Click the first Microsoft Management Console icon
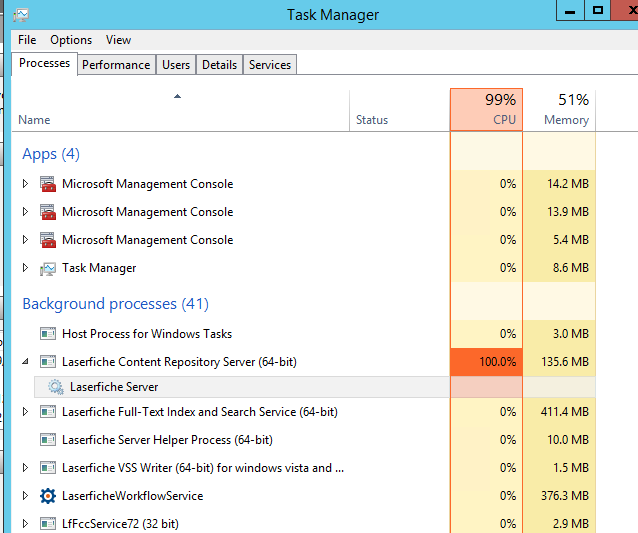 point(47,184)
